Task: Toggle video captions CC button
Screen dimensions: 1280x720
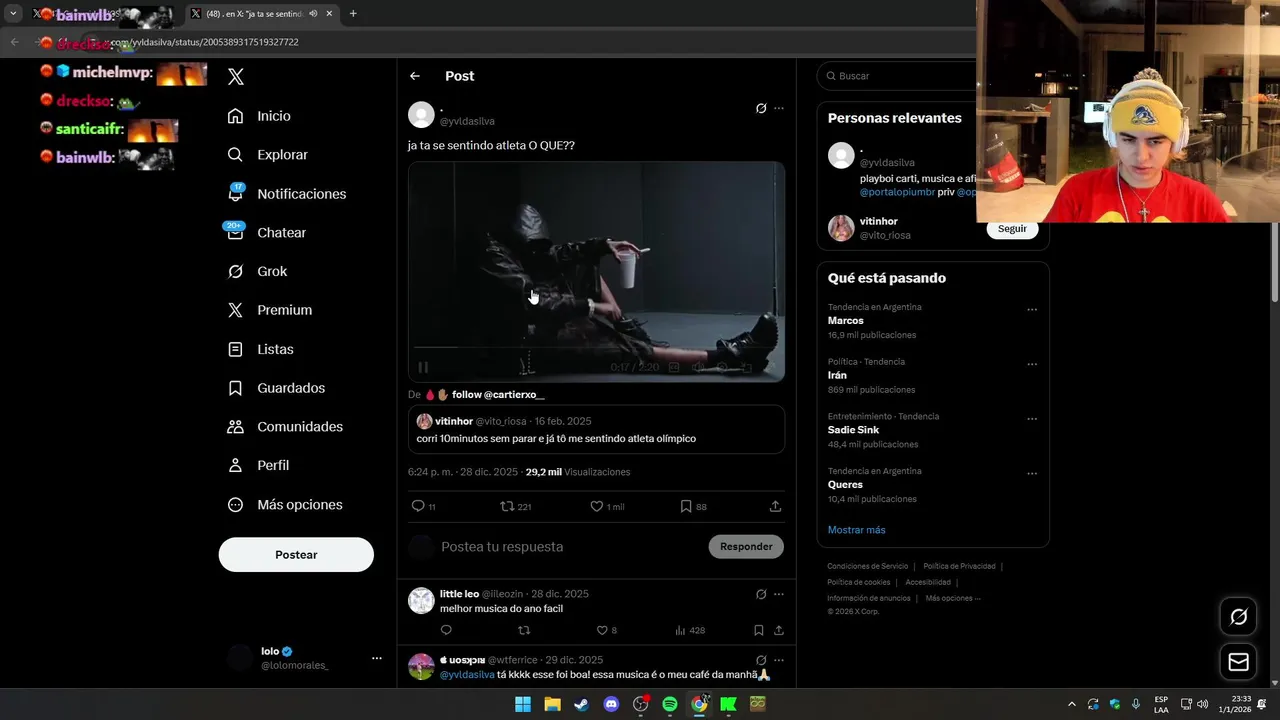Action: pyautogui.click(x=674, y=367)
